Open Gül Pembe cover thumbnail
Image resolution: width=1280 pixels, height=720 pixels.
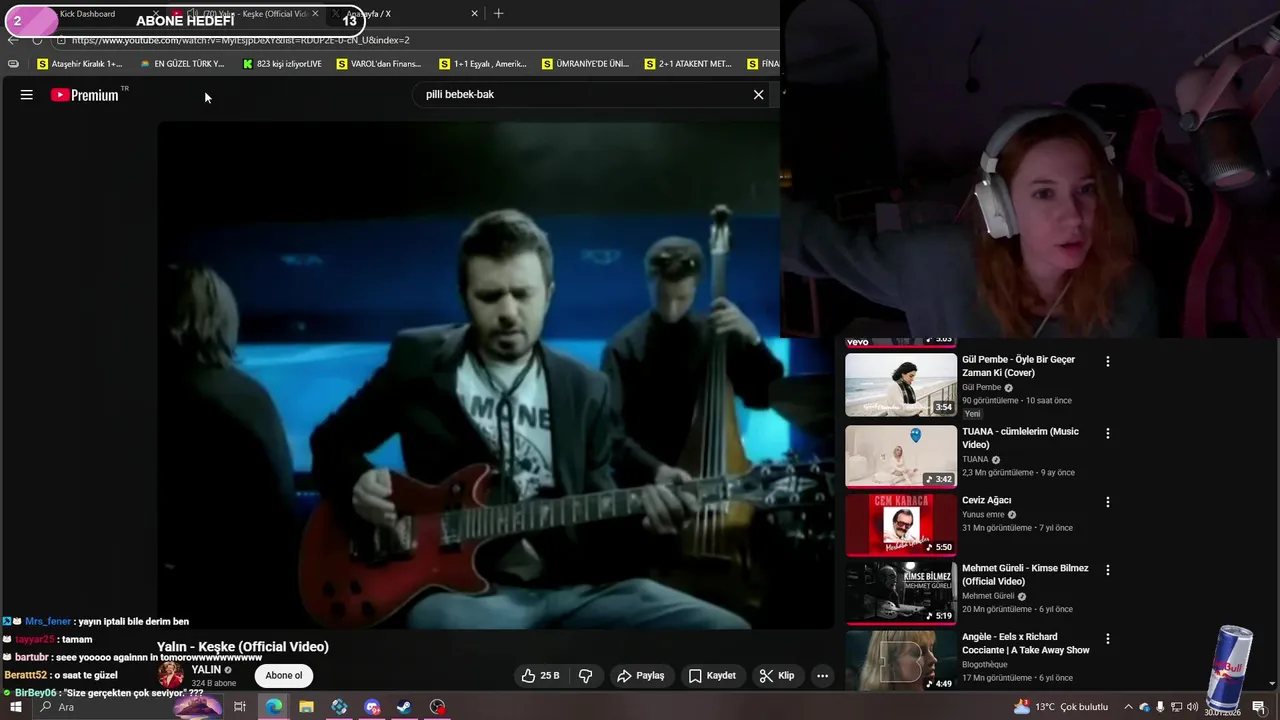click(901, 385)
